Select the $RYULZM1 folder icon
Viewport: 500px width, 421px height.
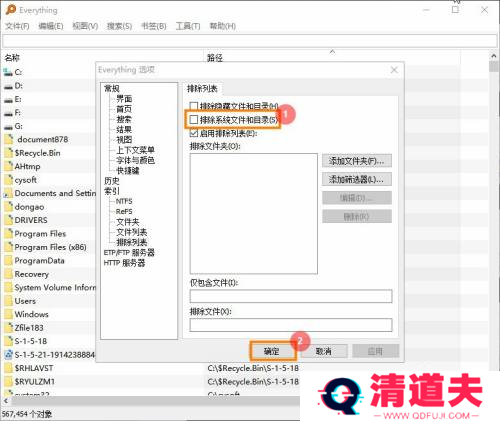[x=9, y=381]
